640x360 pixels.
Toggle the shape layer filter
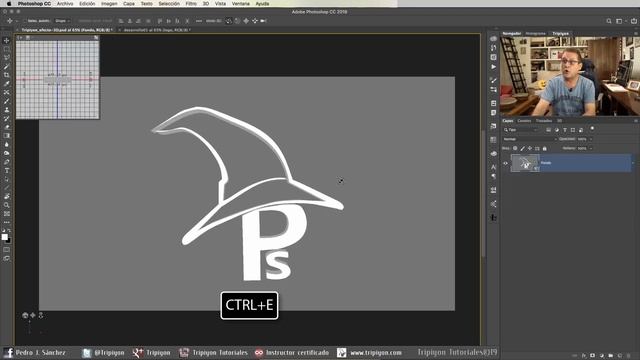[x=573, y=130]
